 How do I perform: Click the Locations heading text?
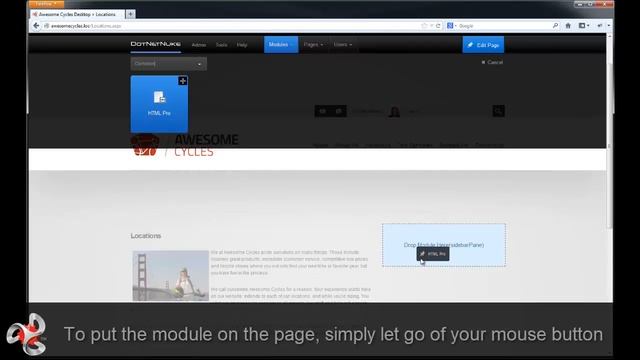pos(146,236)
